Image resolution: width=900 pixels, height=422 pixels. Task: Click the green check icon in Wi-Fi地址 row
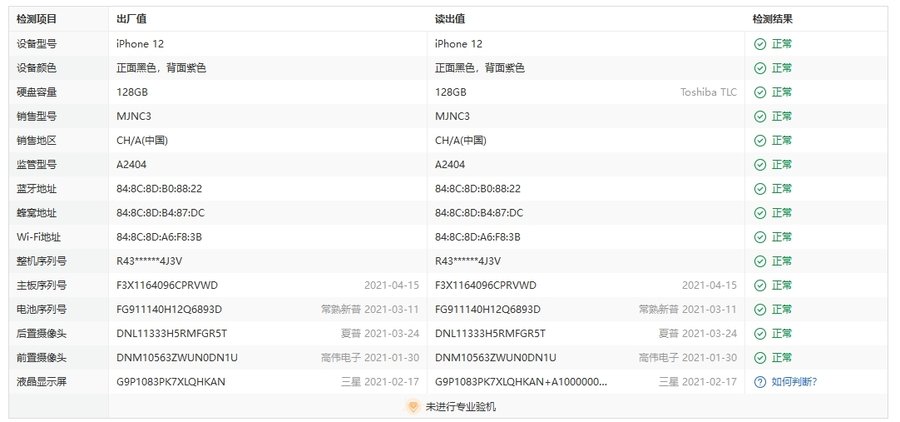point(760,237)
